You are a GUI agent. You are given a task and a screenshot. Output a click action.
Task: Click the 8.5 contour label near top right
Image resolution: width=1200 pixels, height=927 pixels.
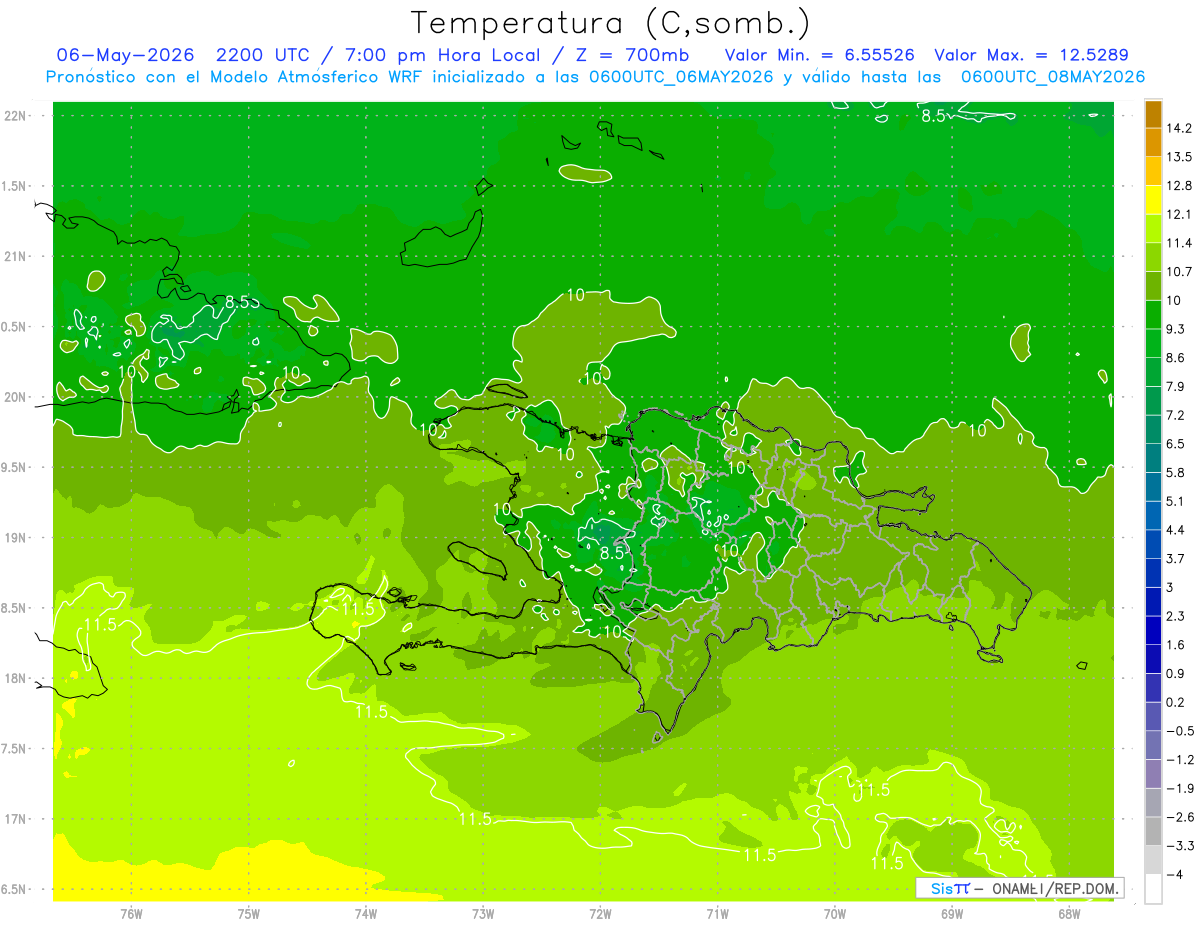tap(933, 116)
